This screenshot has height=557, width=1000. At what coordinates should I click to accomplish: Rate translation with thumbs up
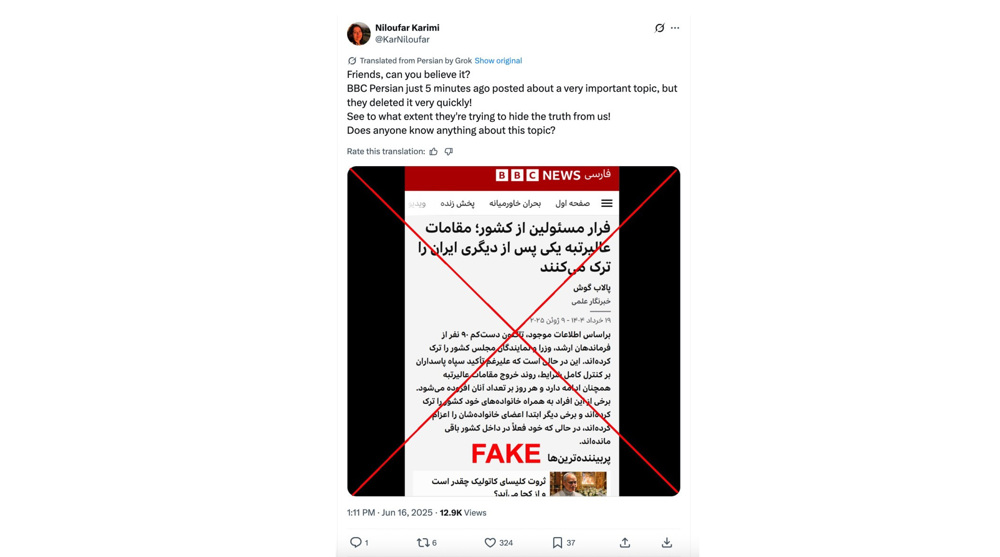pos(434,151)
